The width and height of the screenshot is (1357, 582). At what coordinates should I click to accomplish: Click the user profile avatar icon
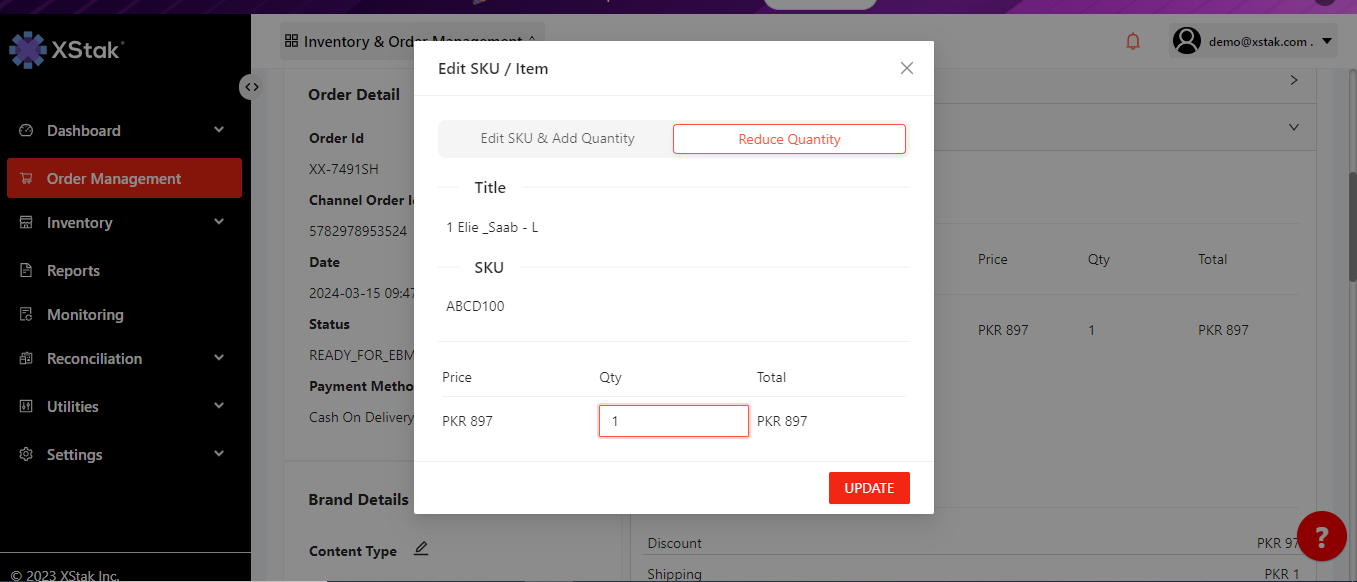click(x=1186, y=41)
